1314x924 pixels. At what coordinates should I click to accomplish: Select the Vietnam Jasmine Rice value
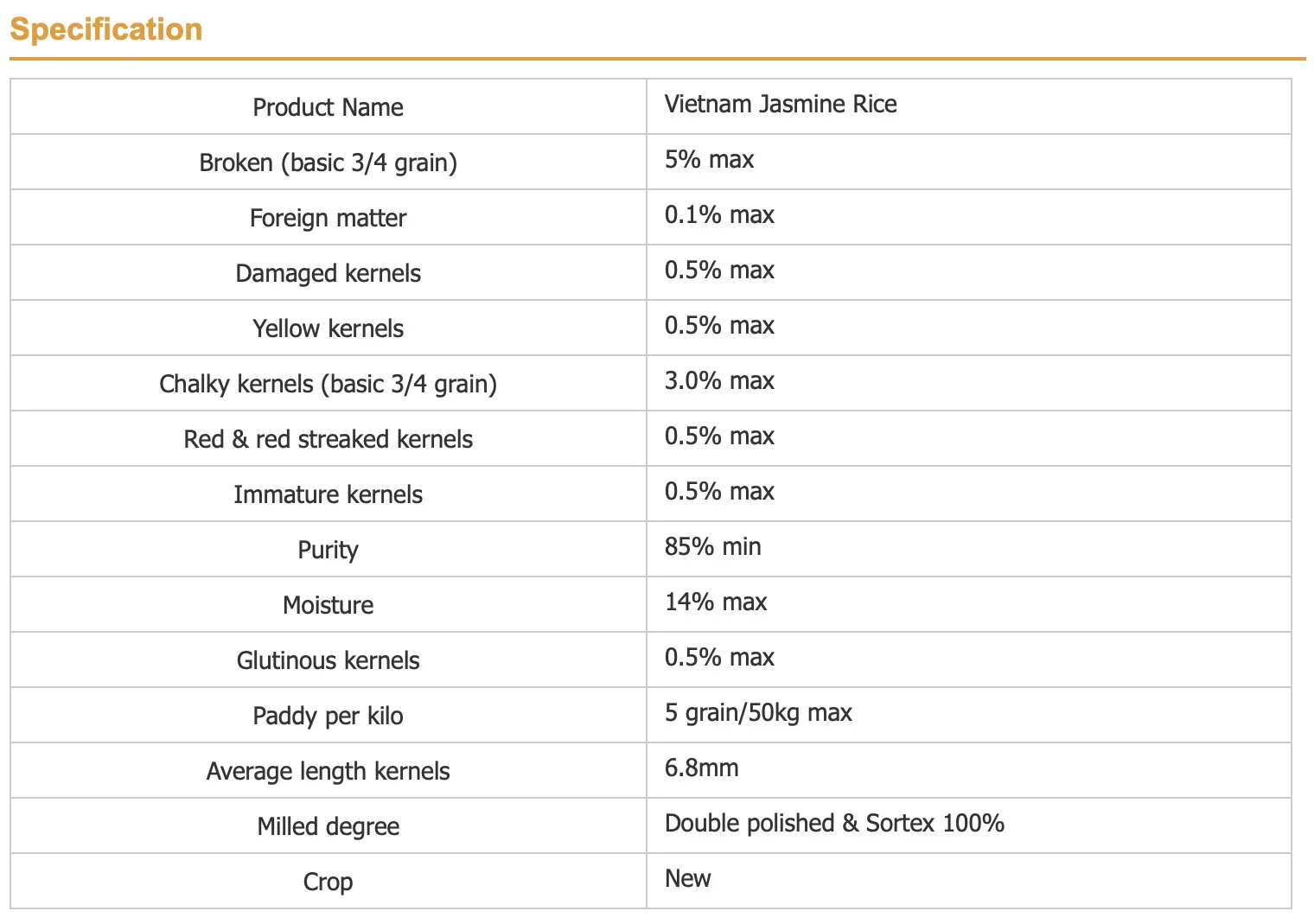click(x=780, y=105)
